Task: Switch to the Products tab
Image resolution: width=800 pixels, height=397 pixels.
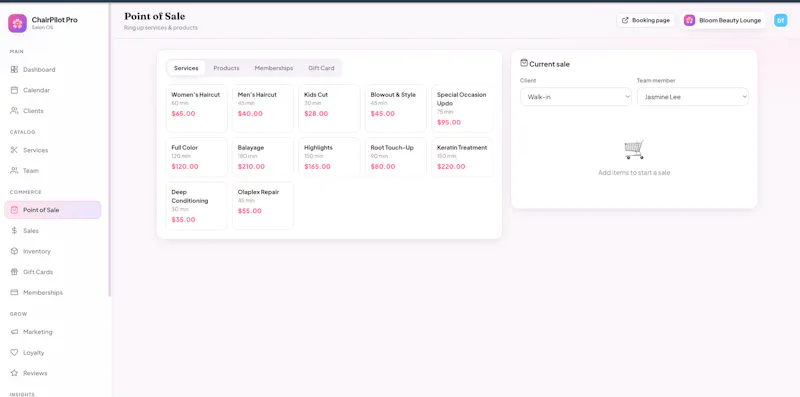Action: (x=226, y=68)
